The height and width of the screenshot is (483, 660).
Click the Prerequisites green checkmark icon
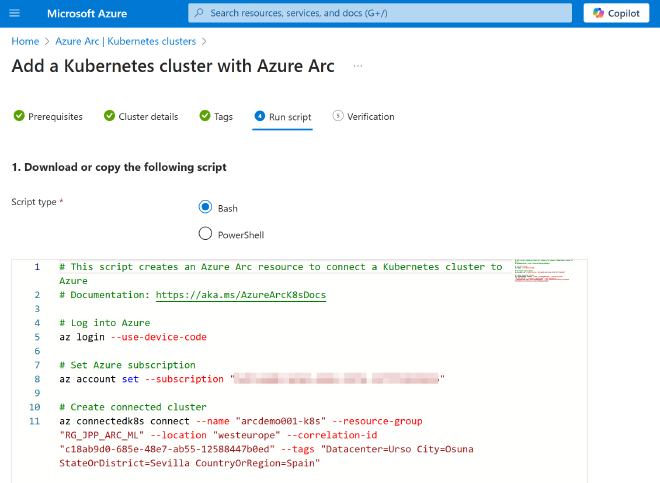click(x=19, y=115)
